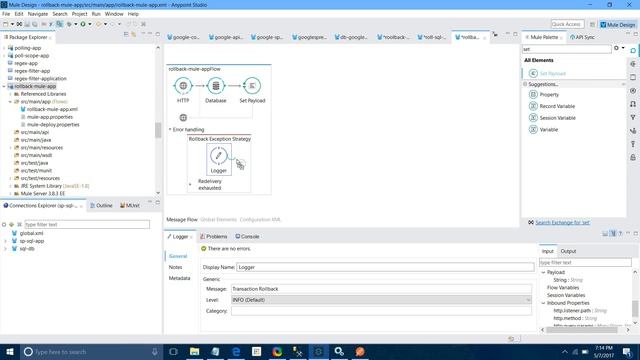This screenshot has width=640, height=360.
Task: Open the Task View taskbar icon
Action: coord(173,351)
